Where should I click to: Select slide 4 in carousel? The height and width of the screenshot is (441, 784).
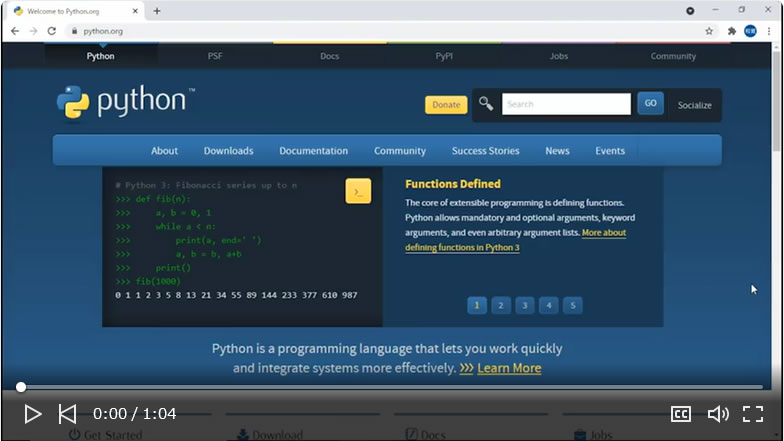pos(548,305)
